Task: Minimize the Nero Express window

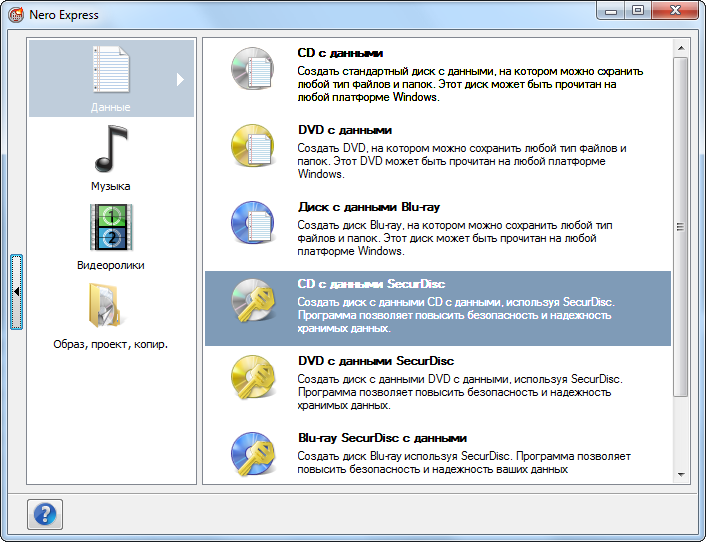Action: 611,11
